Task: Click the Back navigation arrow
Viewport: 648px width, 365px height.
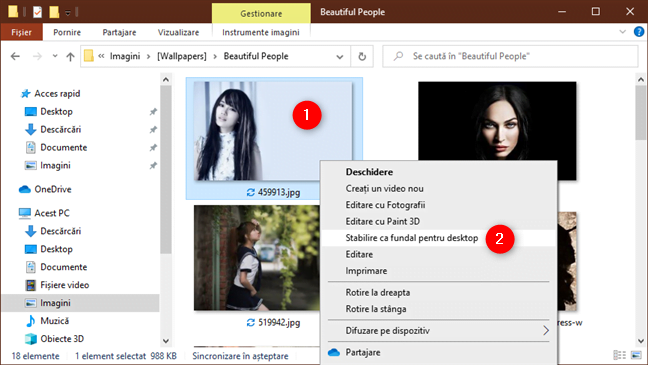Action: pyautogui.click(x=15, y=56)
